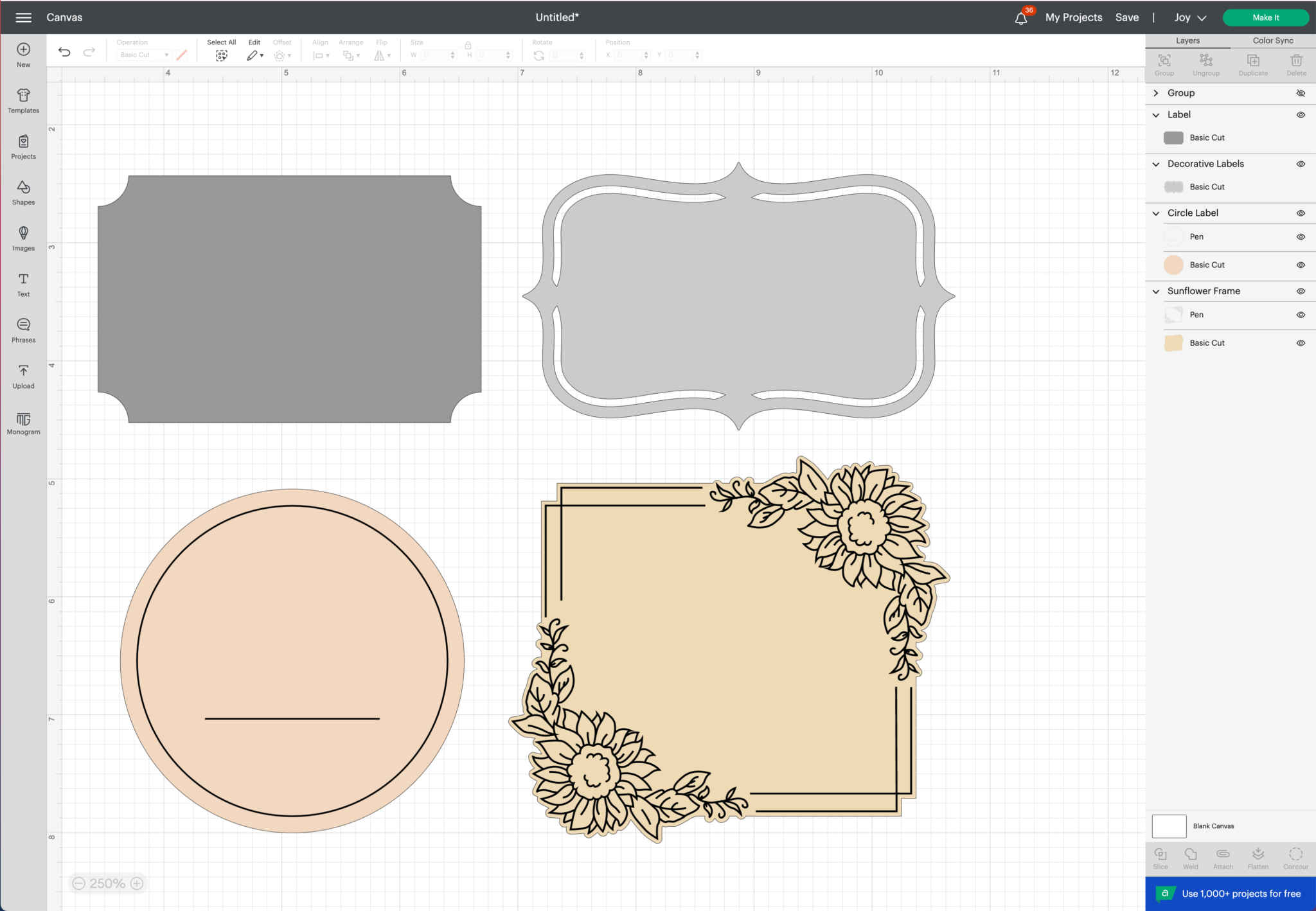The height and width of the screenshot is (911, 1316).
Task: Click the Undo icon
Action: click(64, 51)
